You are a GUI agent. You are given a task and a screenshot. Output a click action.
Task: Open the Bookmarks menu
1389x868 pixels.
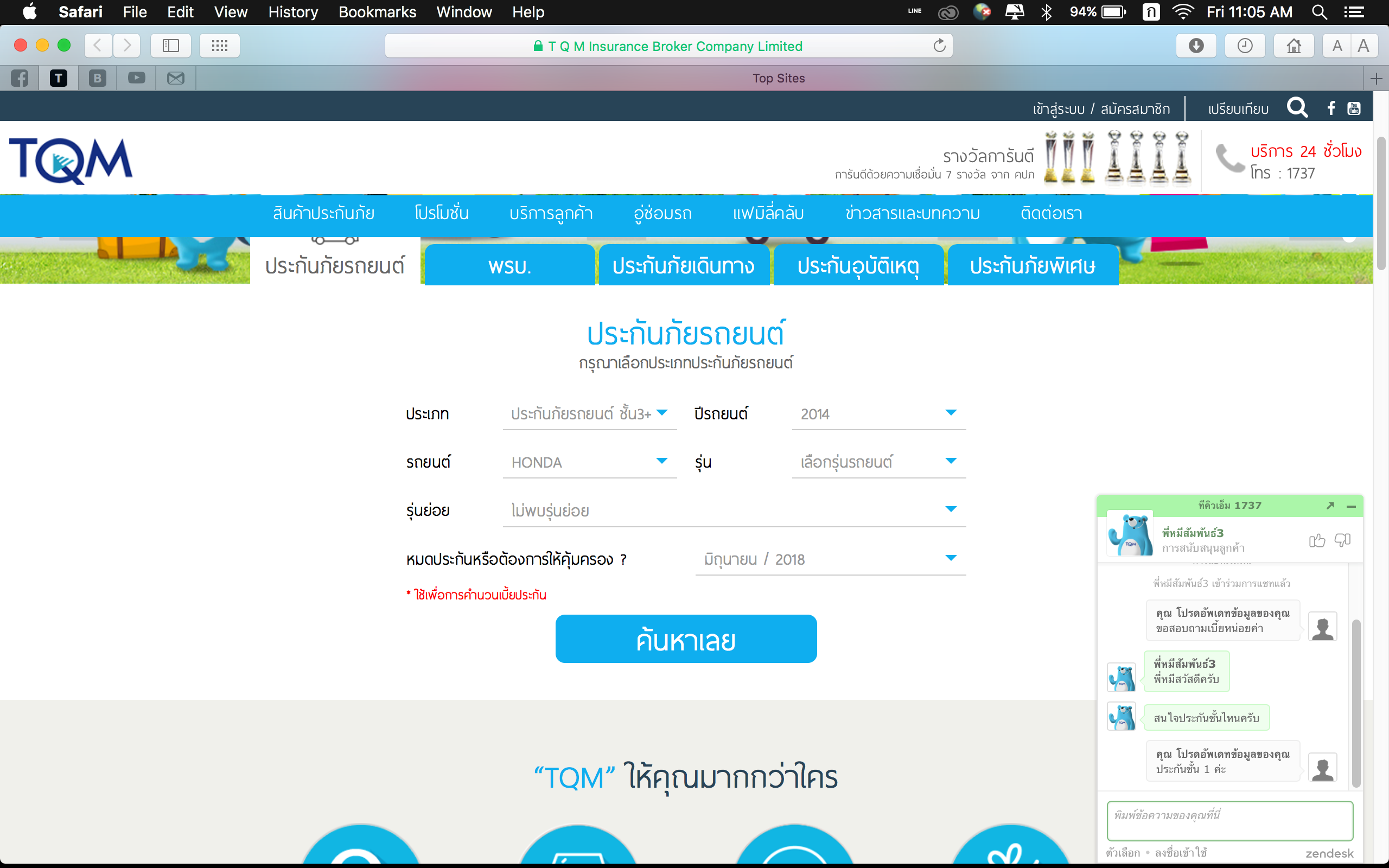(377, 12)
